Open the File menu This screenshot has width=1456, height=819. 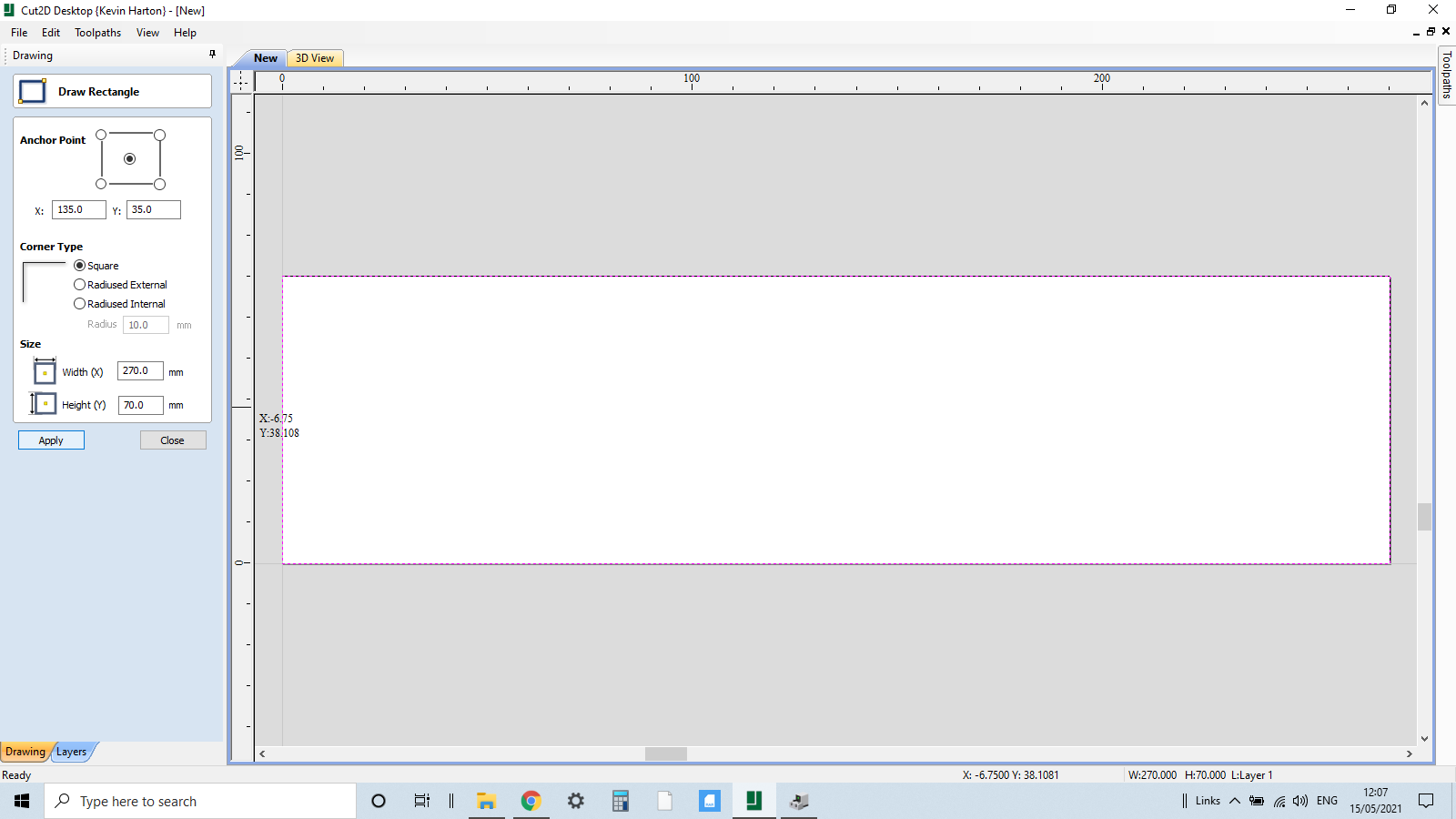coord(19,33)
